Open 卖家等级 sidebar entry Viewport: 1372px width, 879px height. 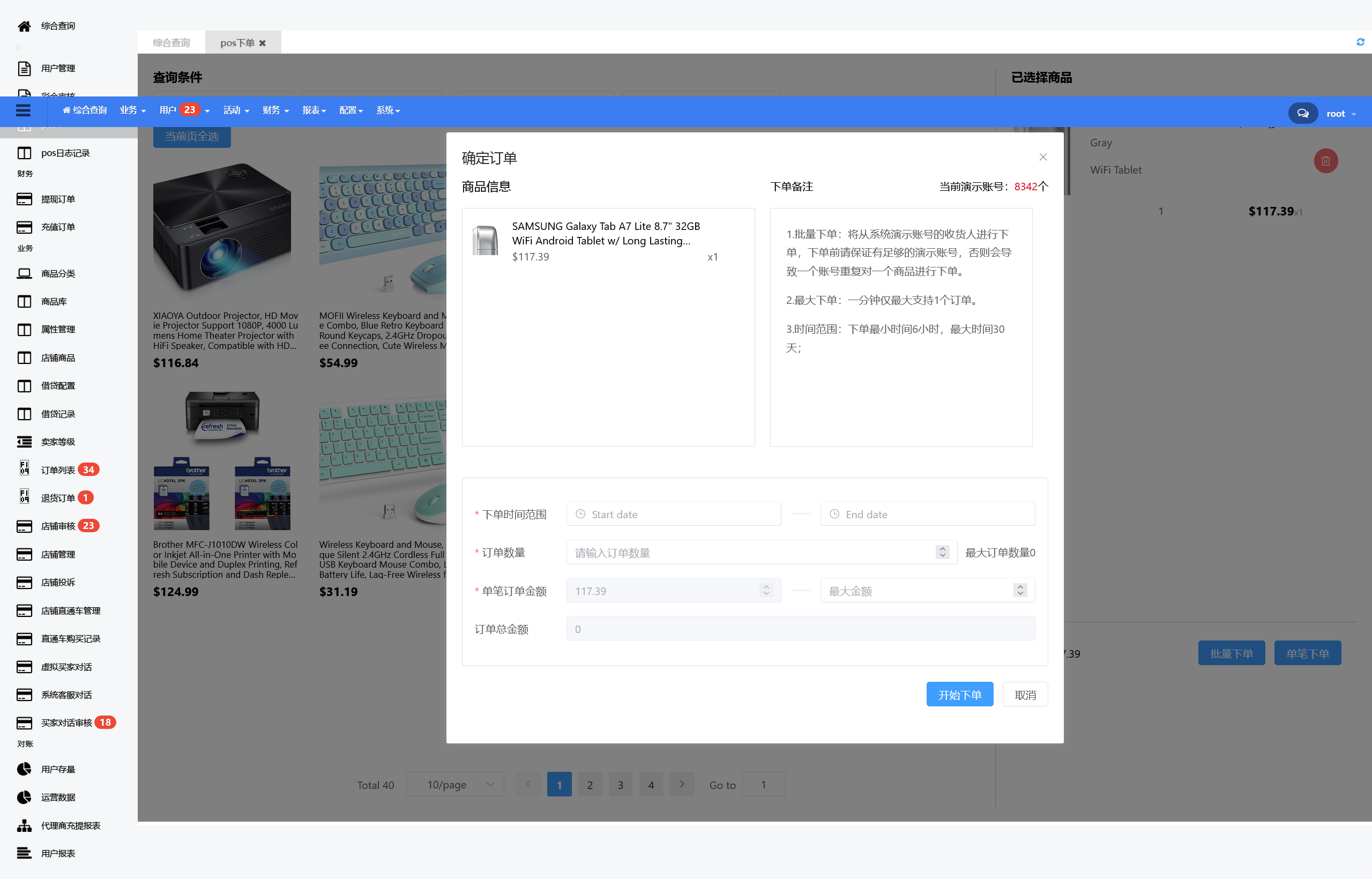(58, 442)
